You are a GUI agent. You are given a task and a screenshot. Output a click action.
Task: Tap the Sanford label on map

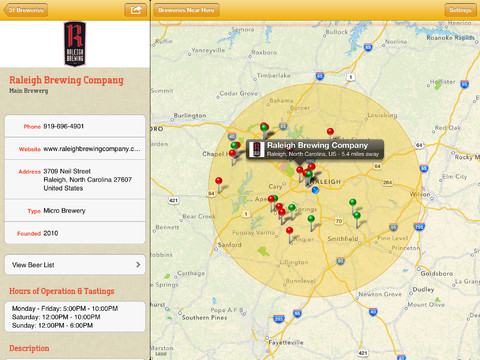click(230, 245)
